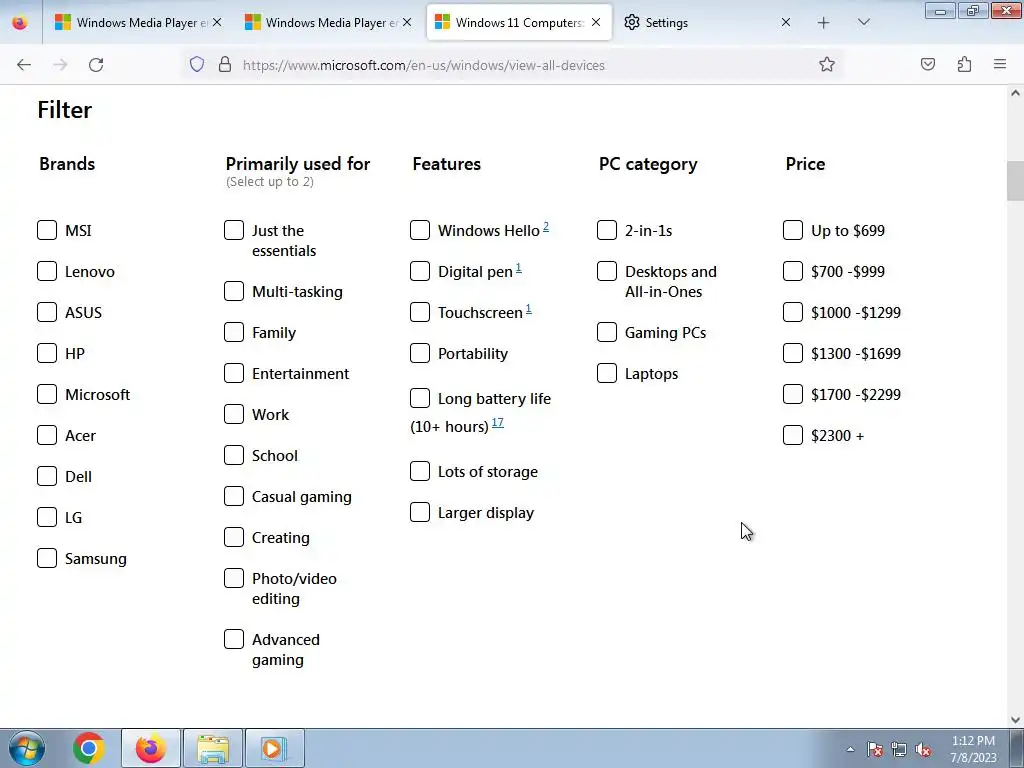Screen dimensions: 1024x768
Task: Enable the Windows Hello feature filter
Action: 420,230
